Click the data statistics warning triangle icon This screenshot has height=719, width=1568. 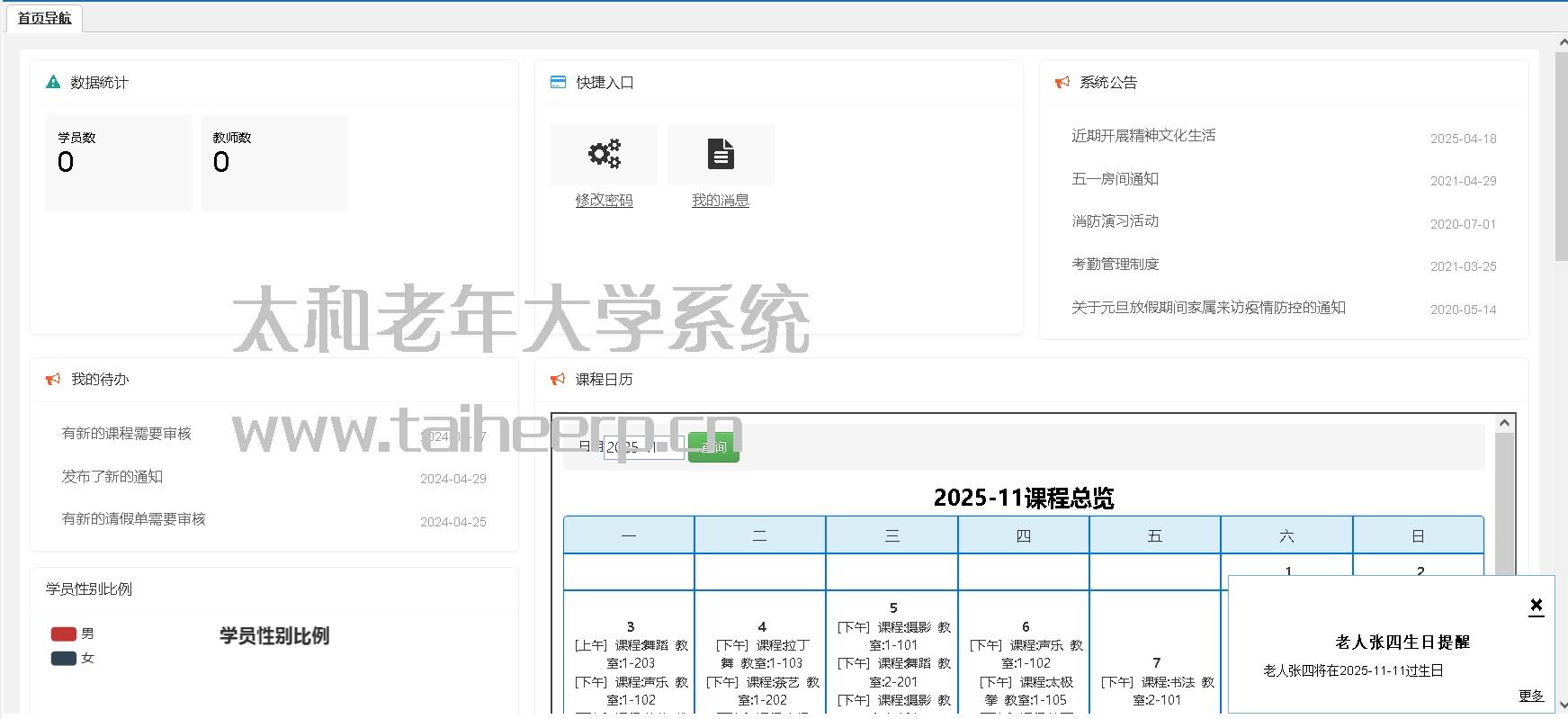coord(53,82)
